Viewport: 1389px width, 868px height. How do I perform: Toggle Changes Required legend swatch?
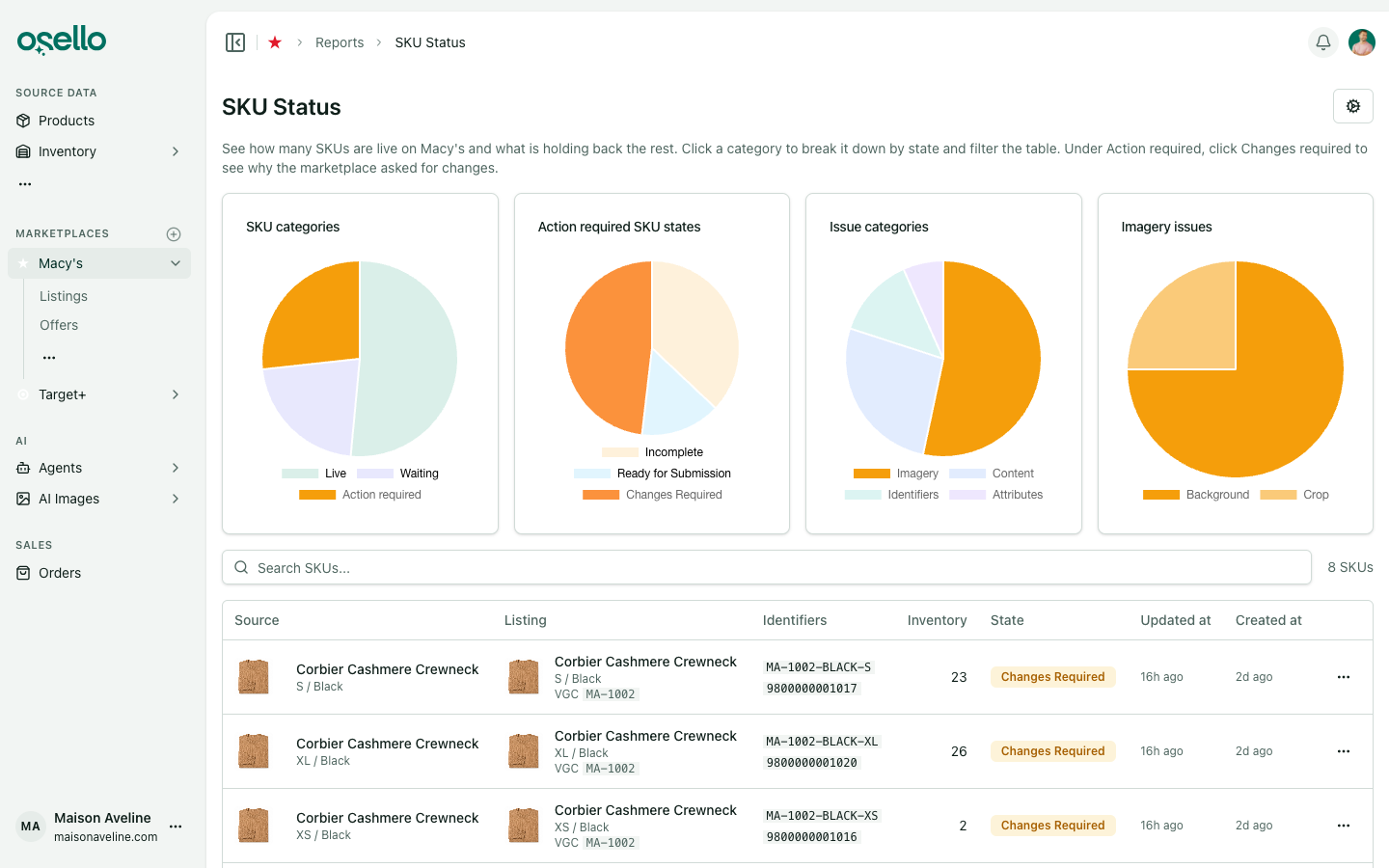(x=601, y=495)
